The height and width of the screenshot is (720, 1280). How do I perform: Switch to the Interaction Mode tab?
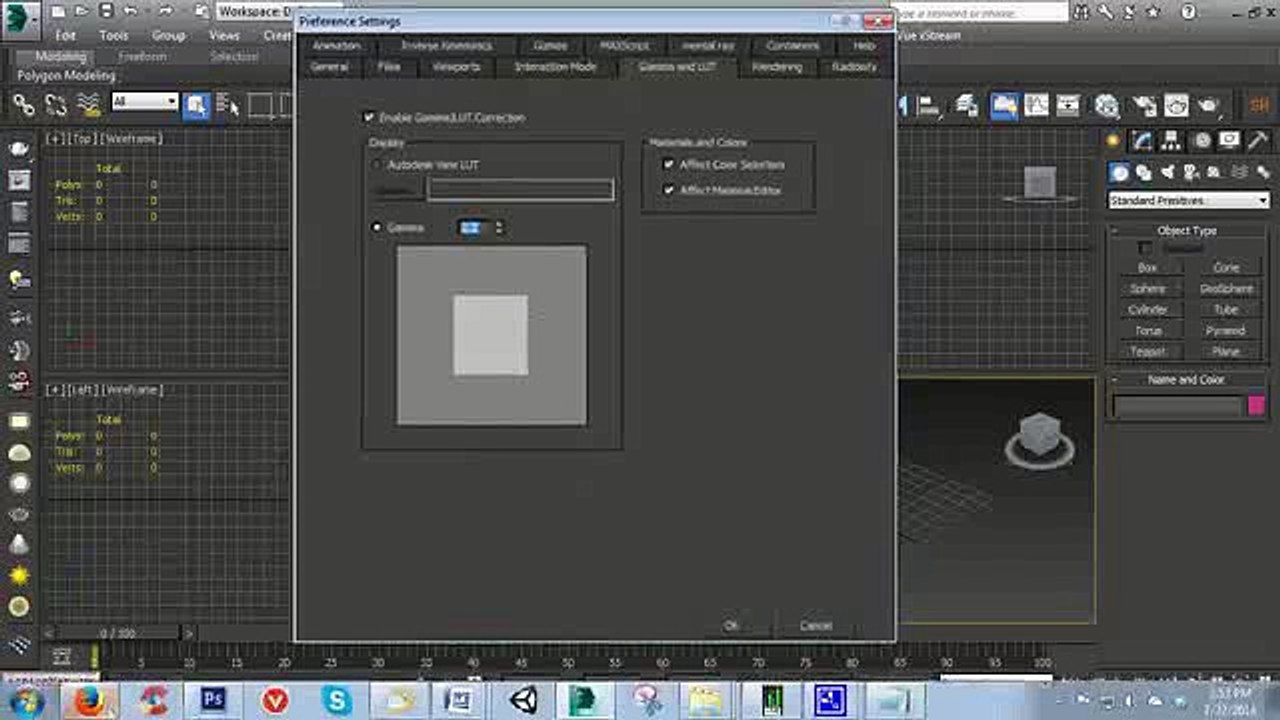pos(555,67)
